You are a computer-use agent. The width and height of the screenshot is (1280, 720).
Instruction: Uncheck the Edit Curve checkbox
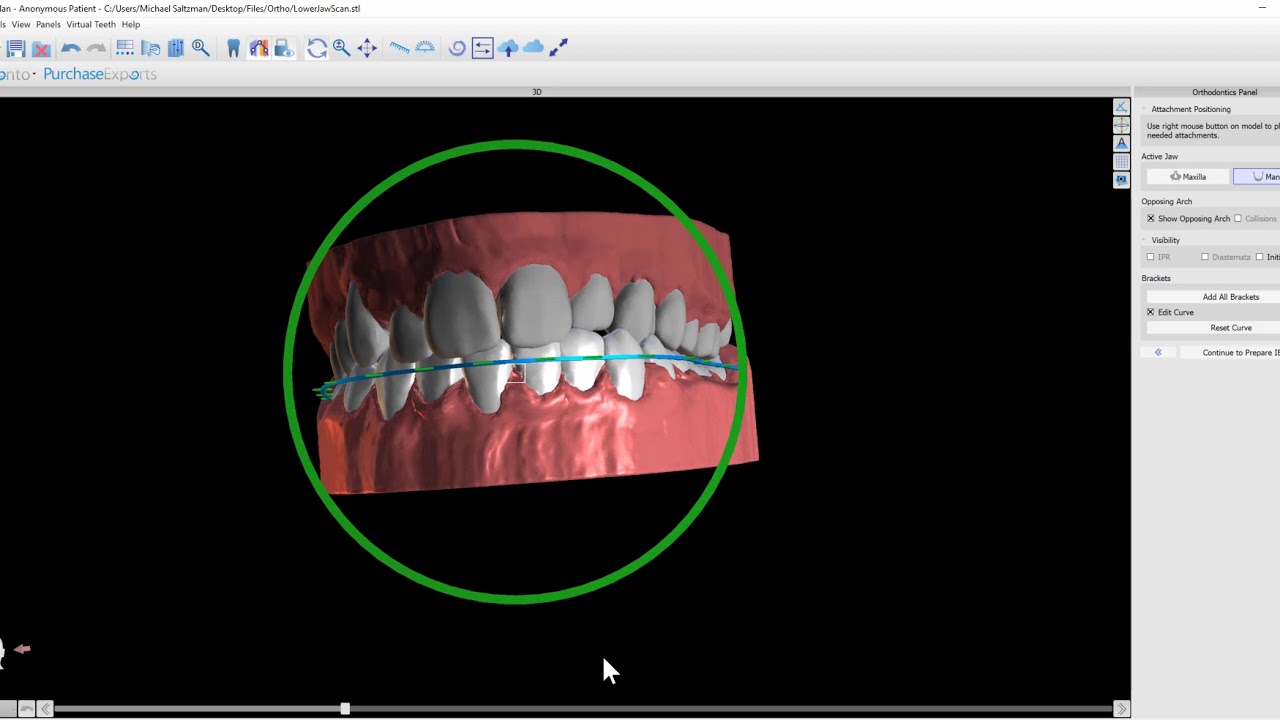(x=1150, y=312)
